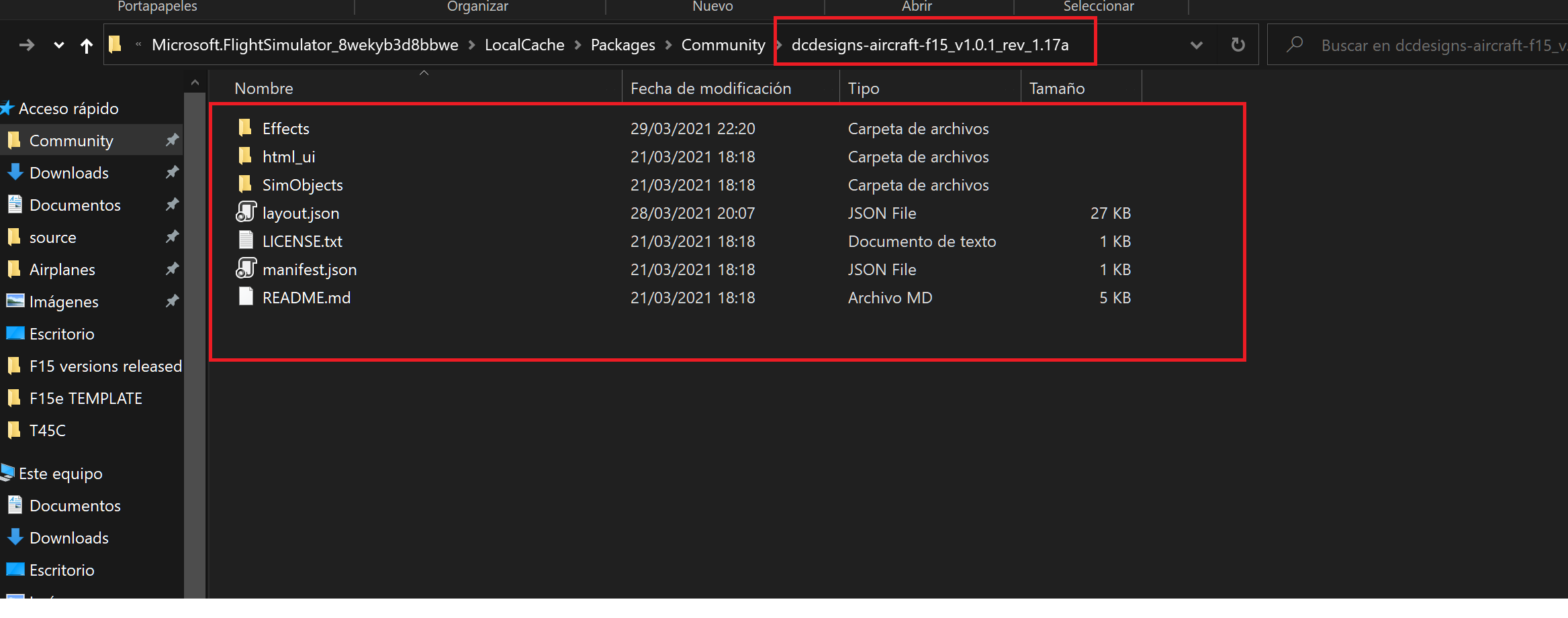Image resolution: width=1568 pixels, height=618 pixels.
Task: Open Documentos under quick access
Action: tap(75, 205)
